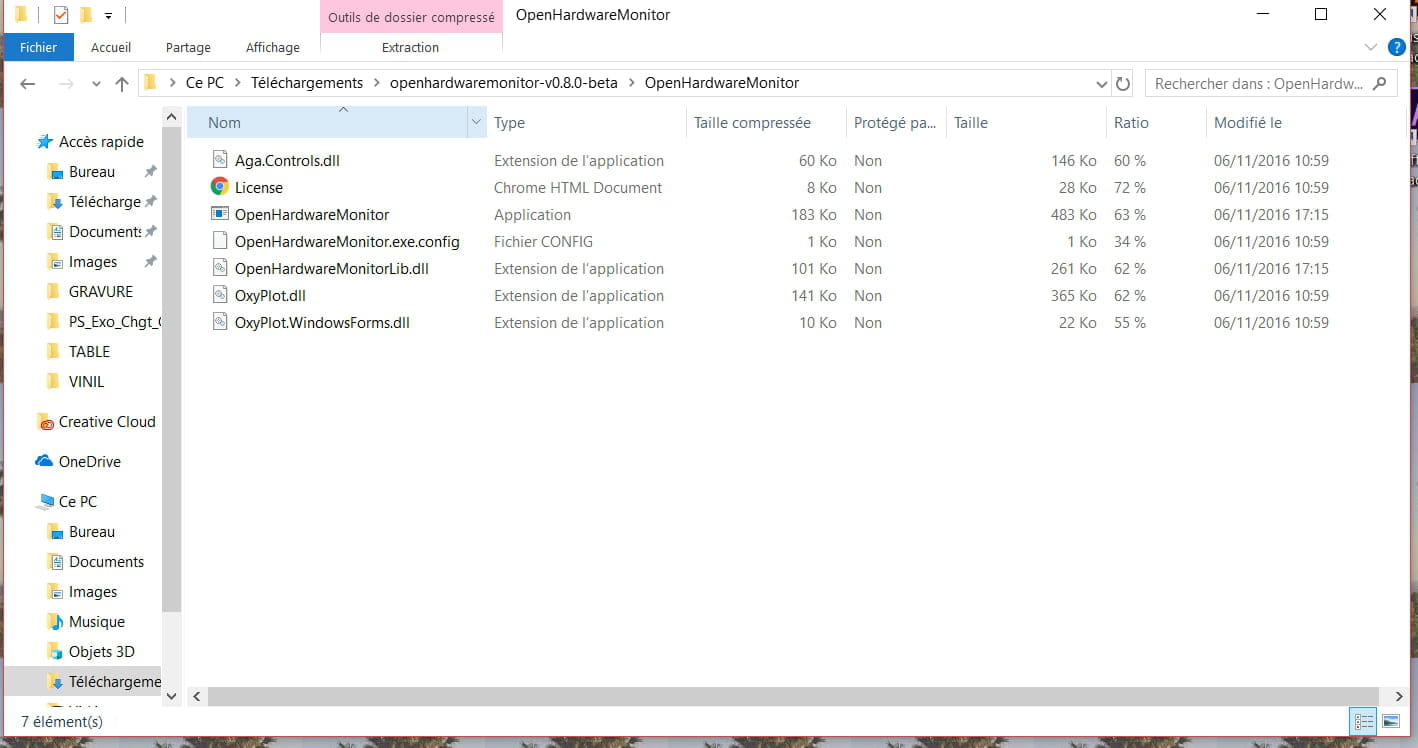The height and width of the screenshot is (748, 1418).
Task: Expand the ribbon with the chevron
Action: 1371,47
